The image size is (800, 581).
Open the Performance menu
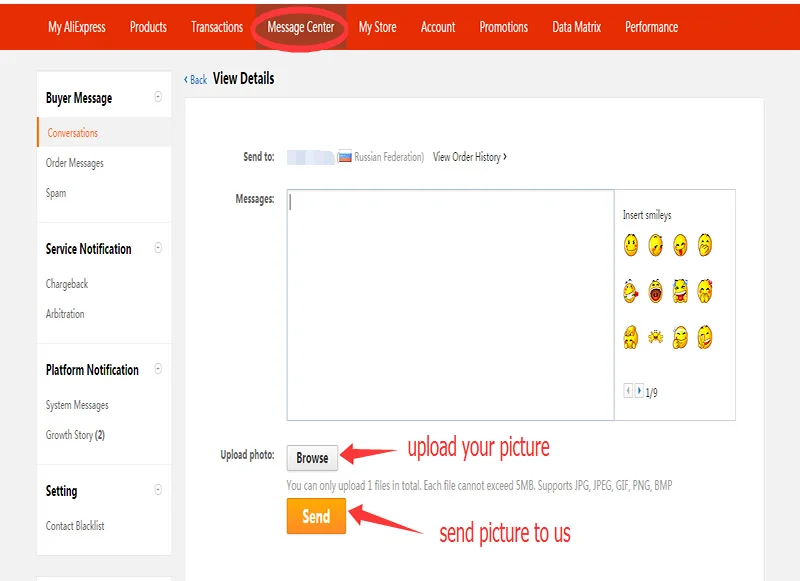click(x=652, y=27)
